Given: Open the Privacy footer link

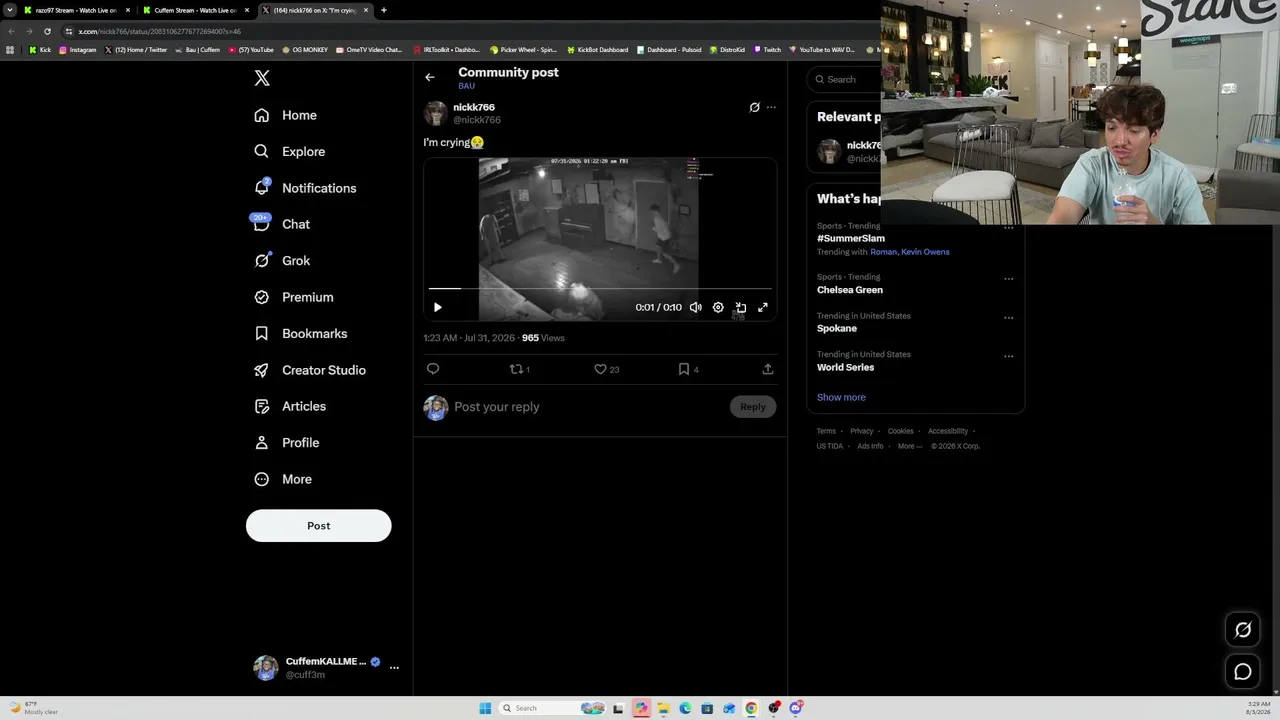Looking at the screenshot, I should (862, 431).
